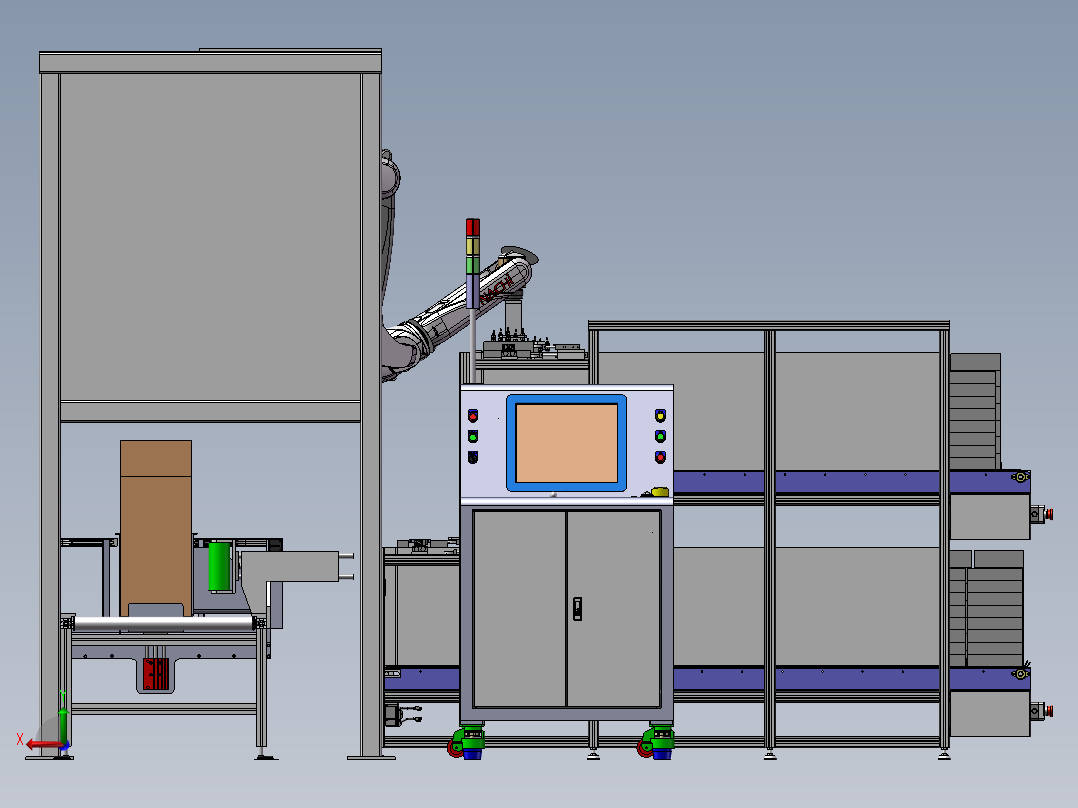1078x808 pixels.
Task: Select the yellow object on the control panel shelf
Action: pos(659,491)
